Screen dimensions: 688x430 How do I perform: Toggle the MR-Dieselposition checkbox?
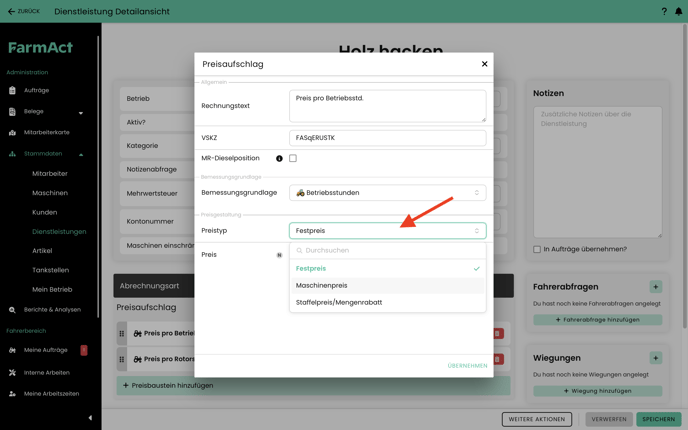click(293, 158)
